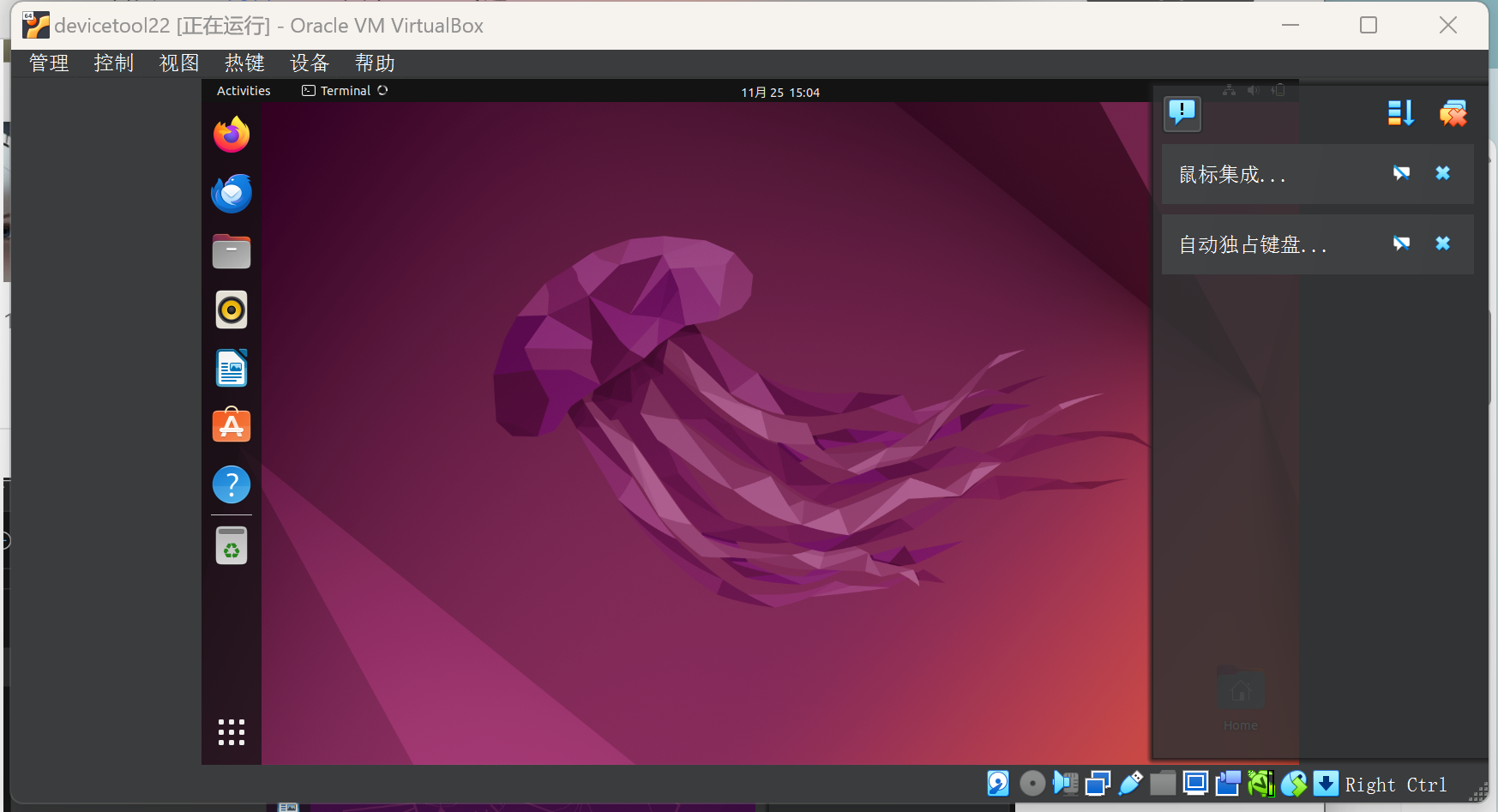Viewport: 1498px width, 812px height.
Task: Disable future 鼠标集成 notifications
Action: [1402, 173]
